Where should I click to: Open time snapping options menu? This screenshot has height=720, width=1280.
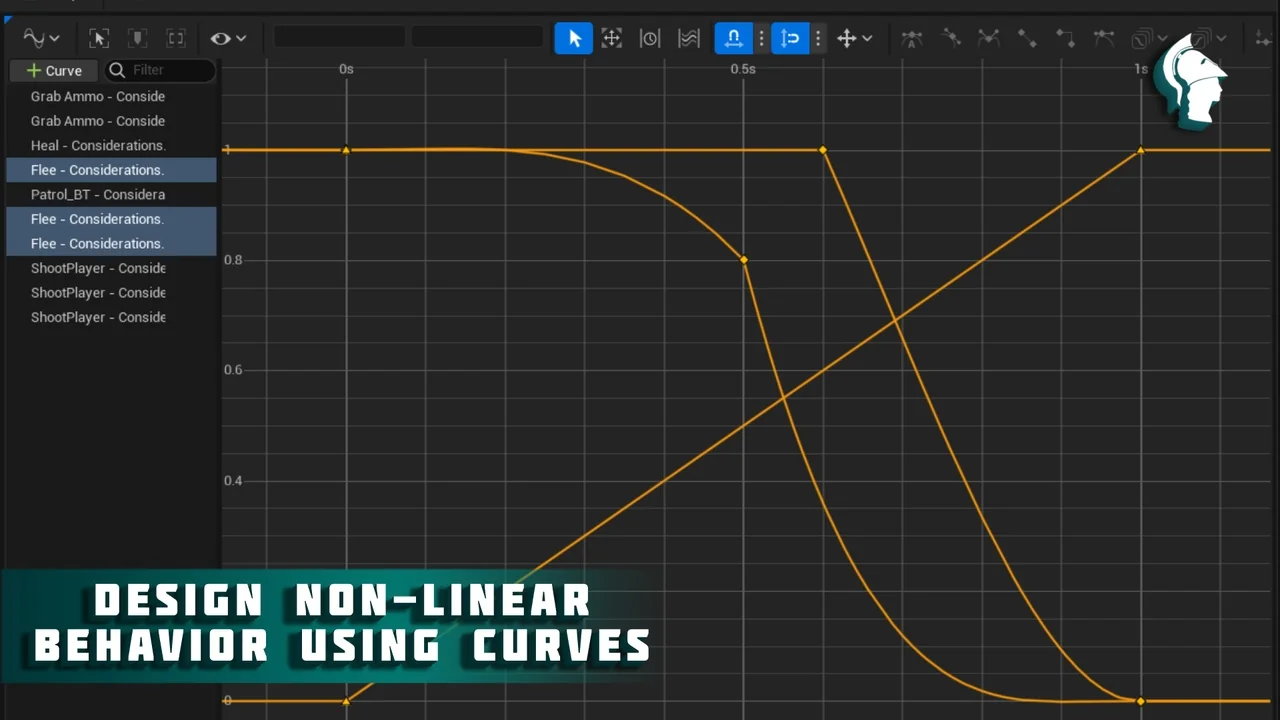761,39
